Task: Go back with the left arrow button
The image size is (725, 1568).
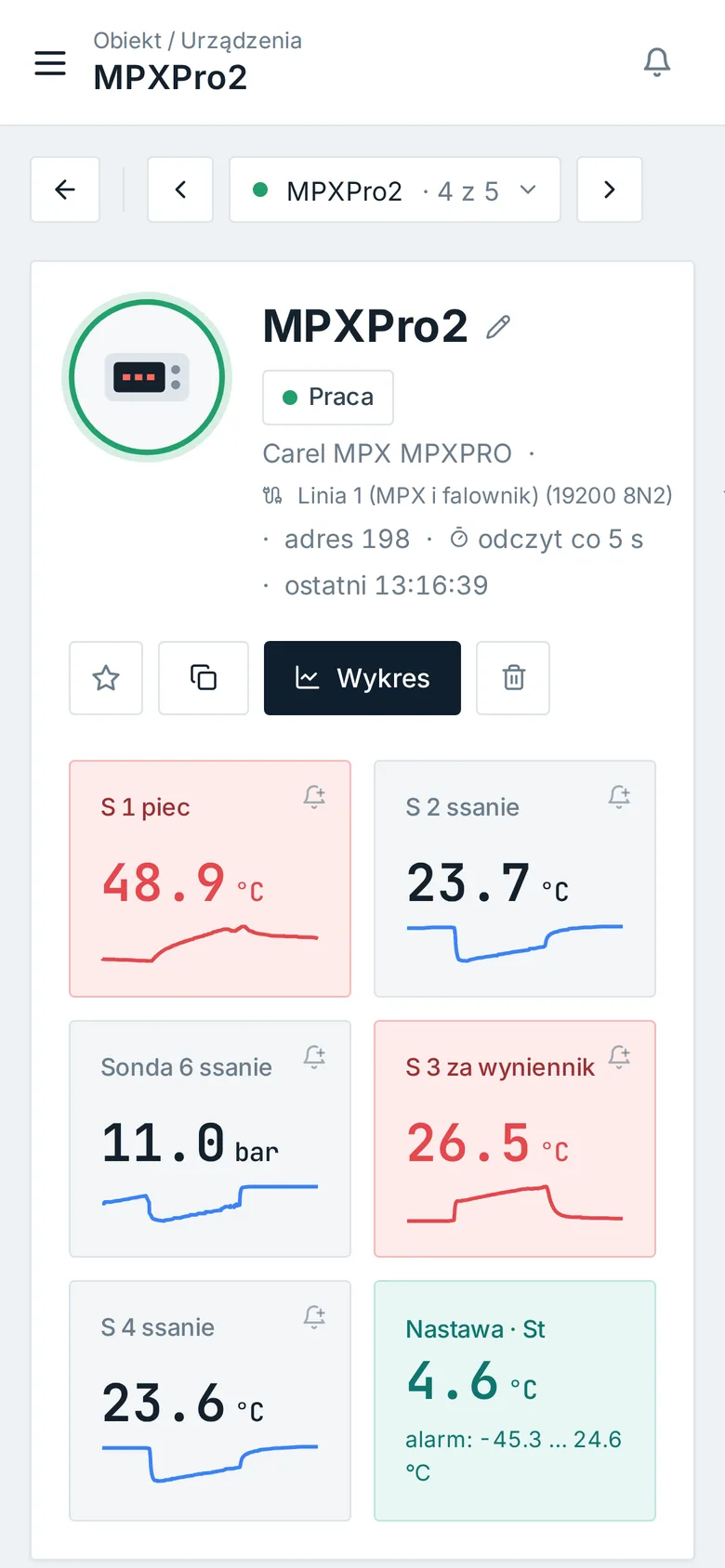Action: click(x=65, y=189)
